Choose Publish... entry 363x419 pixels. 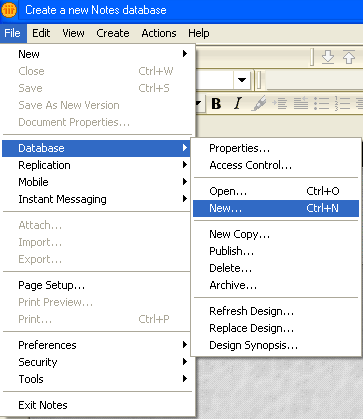tap(276, 251)
